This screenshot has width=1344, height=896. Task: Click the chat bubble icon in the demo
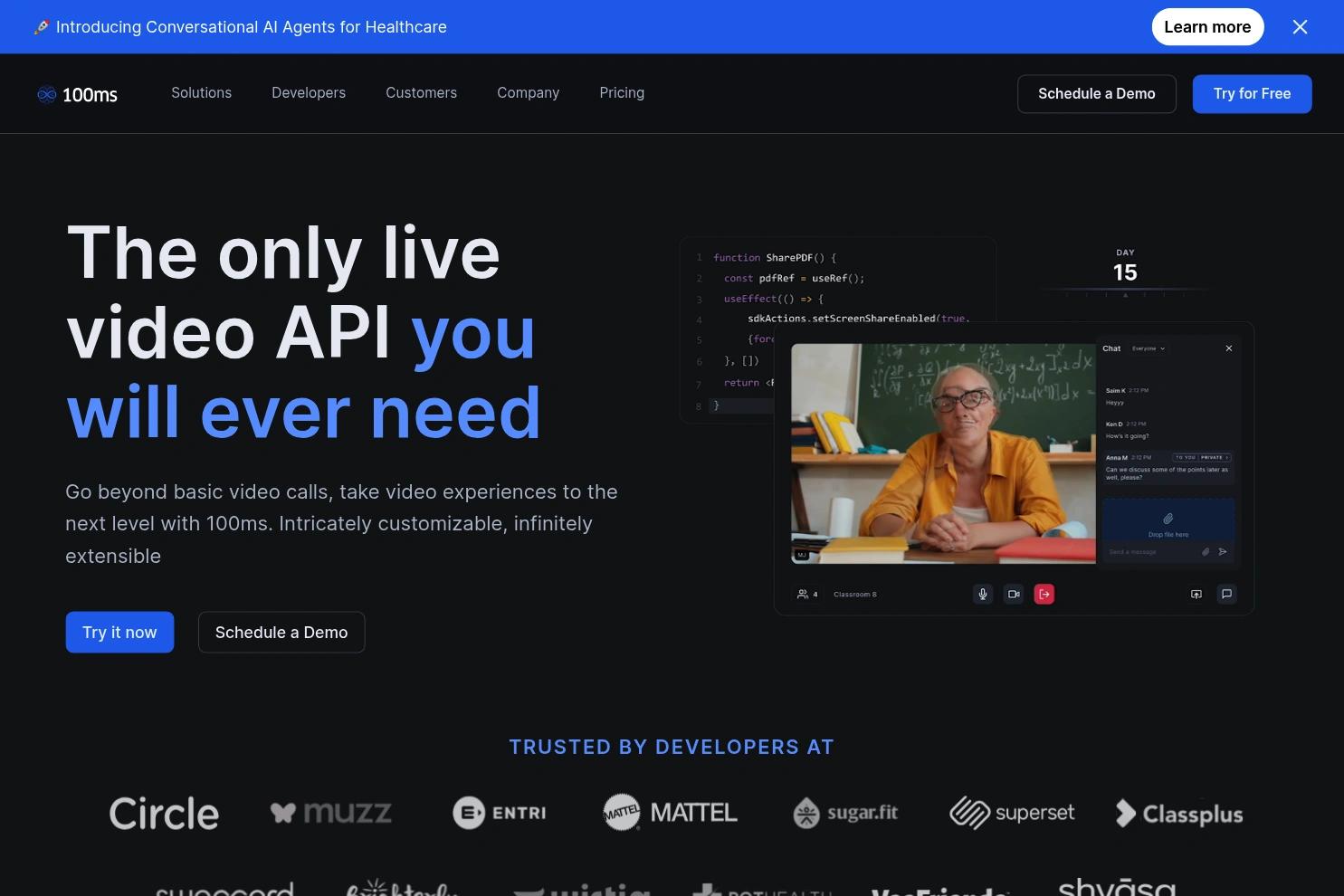(1226, 595)
